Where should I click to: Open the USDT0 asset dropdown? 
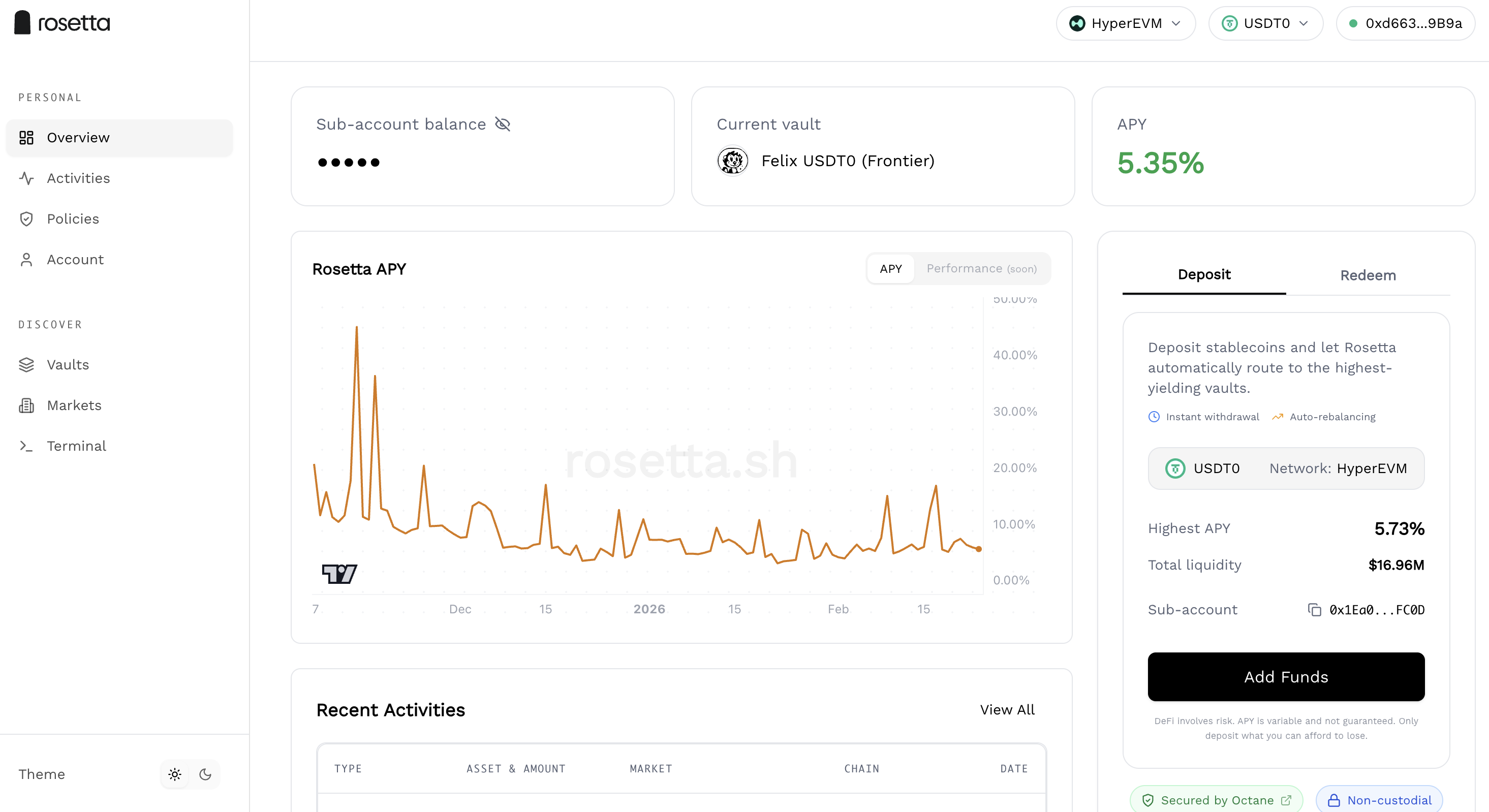(x=1265, y=23)
